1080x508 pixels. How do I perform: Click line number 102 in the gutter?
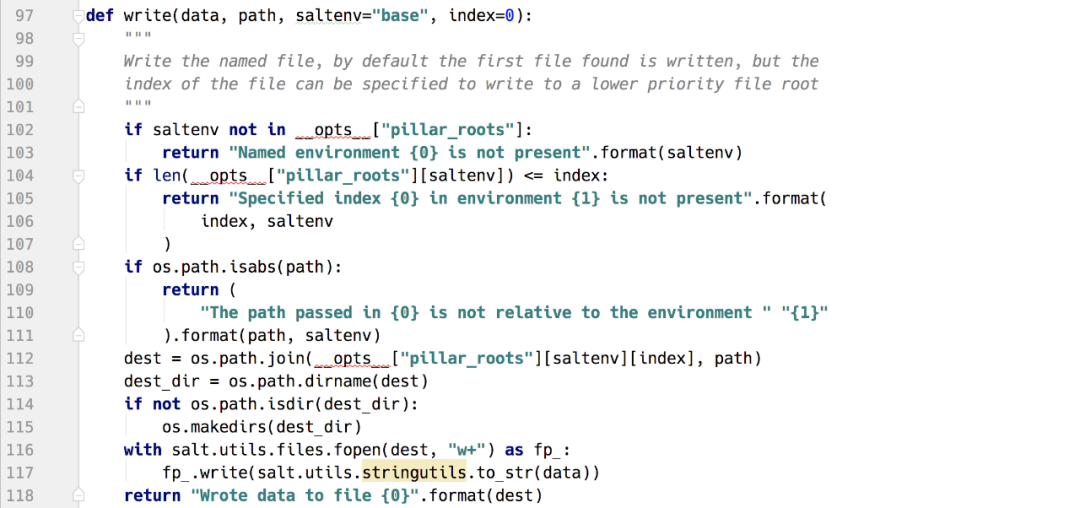coord(20,130)
